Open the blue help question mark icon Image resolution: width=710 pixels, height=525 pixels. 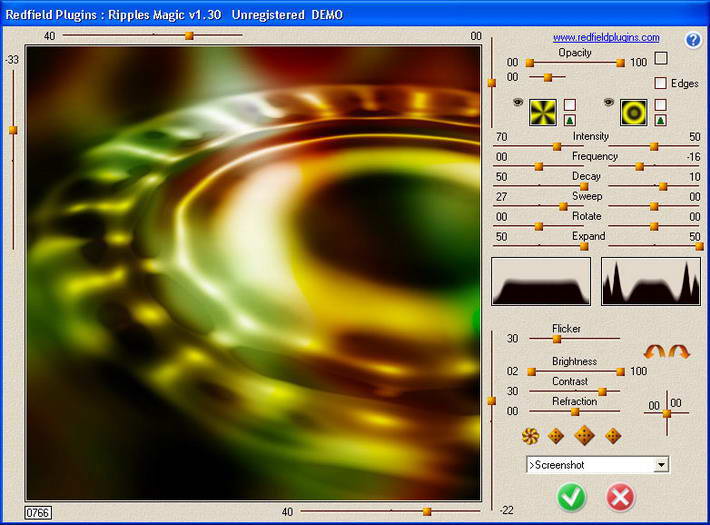[x=693, y=40]
